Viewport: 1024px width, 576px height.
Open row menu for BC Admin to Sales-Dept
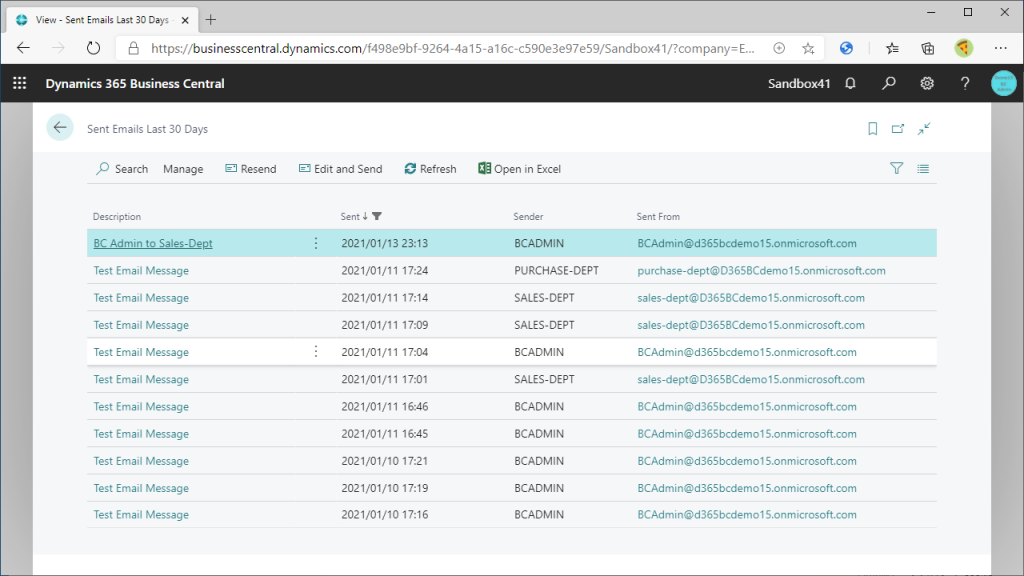pyautogui.click(x=316, y=243)
